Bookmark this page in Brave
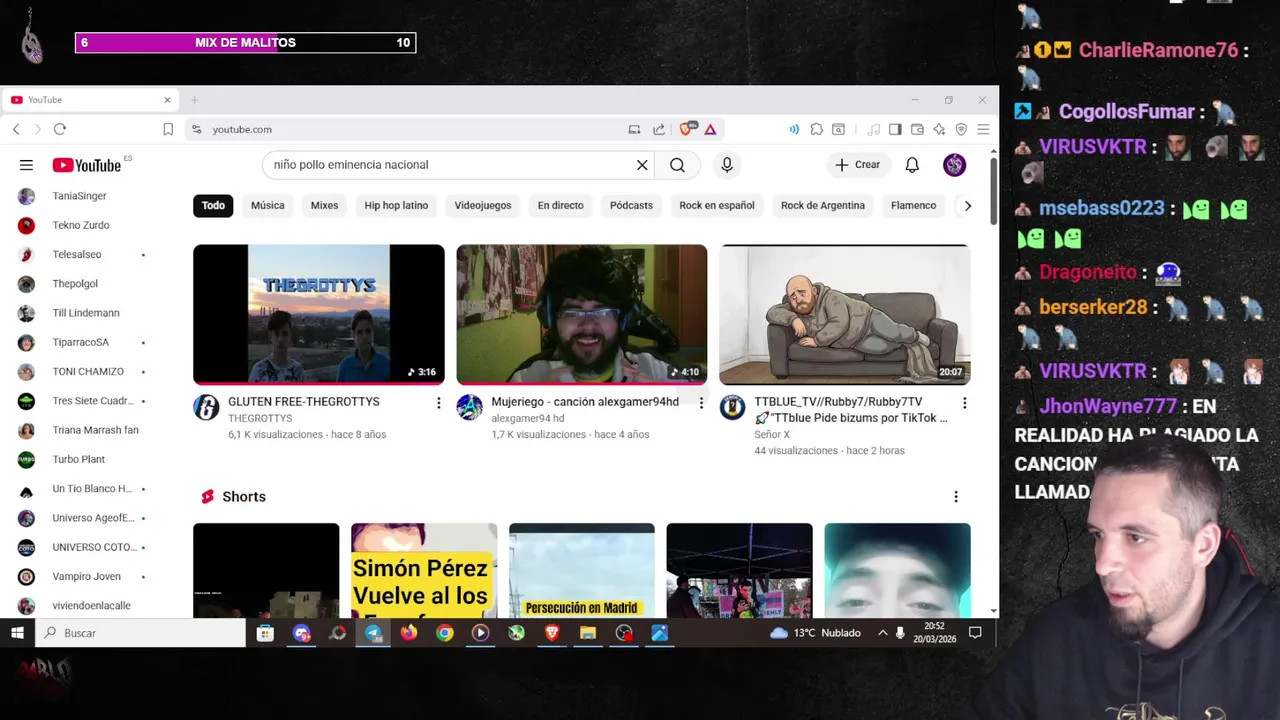The height and width of the screenshot is (720, 1280). click(168, 129)
